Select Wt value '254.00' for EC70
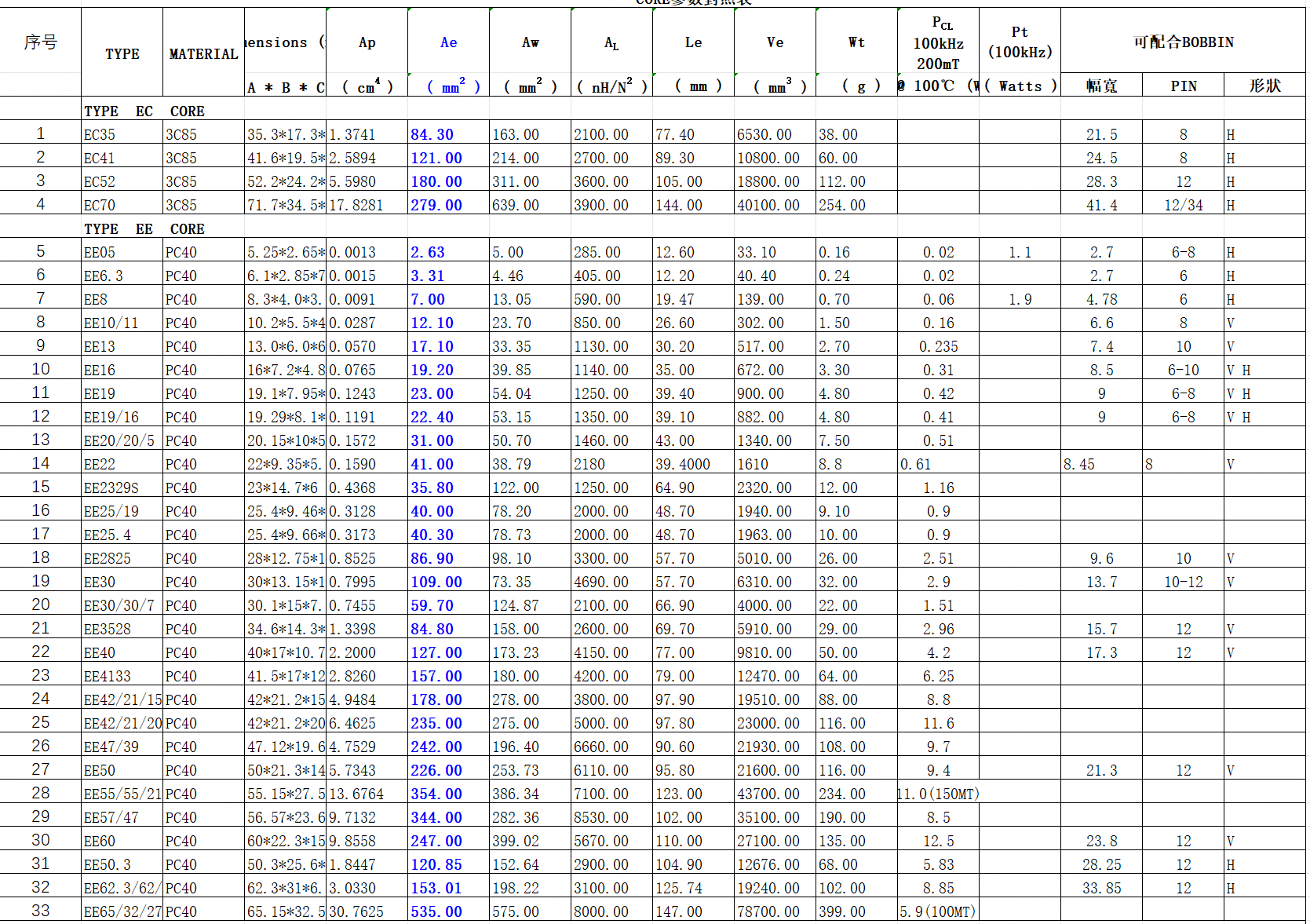 pos(856,205)
